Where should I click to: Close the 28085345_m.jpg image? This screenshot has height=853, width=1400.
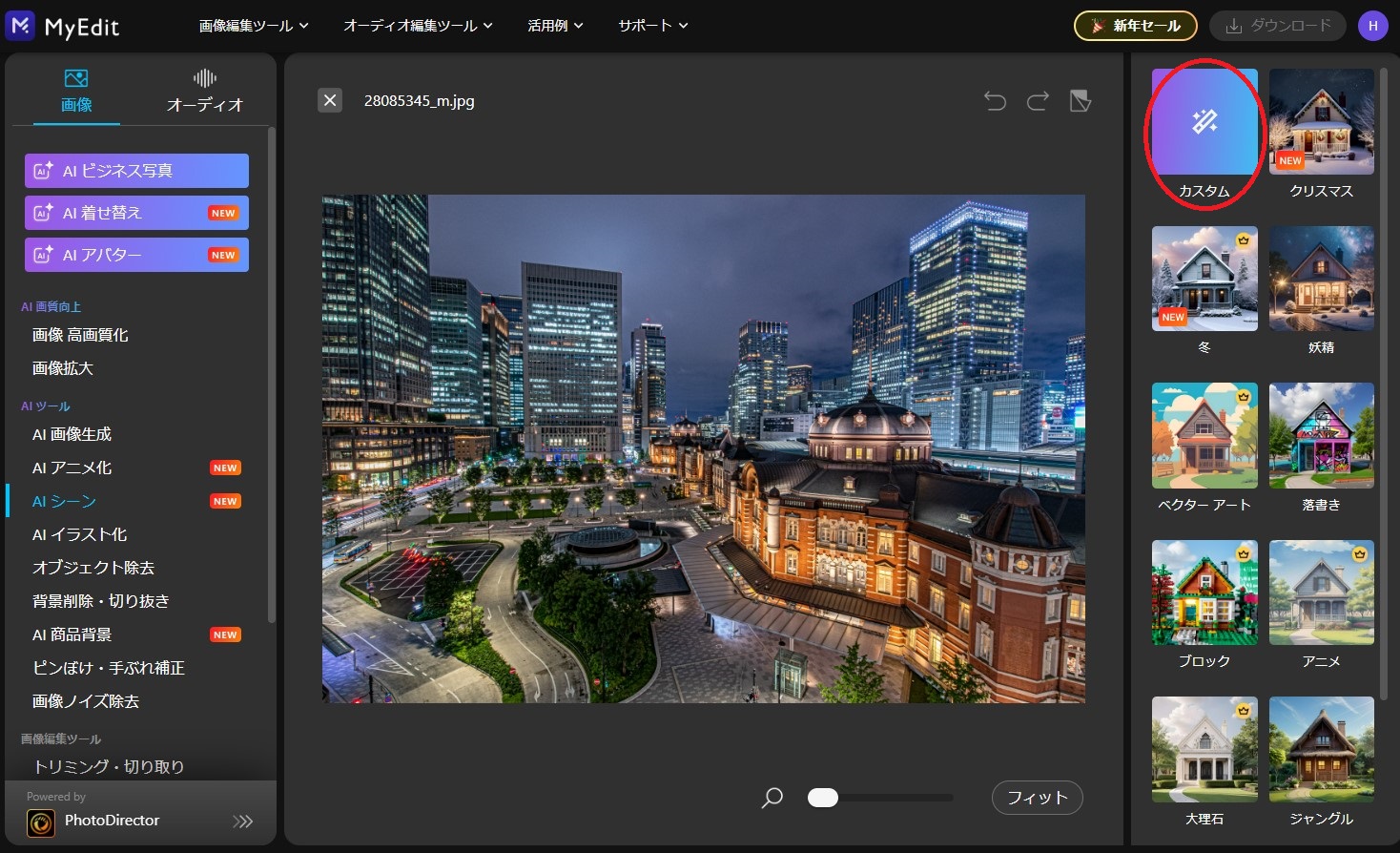click(330, 100)
